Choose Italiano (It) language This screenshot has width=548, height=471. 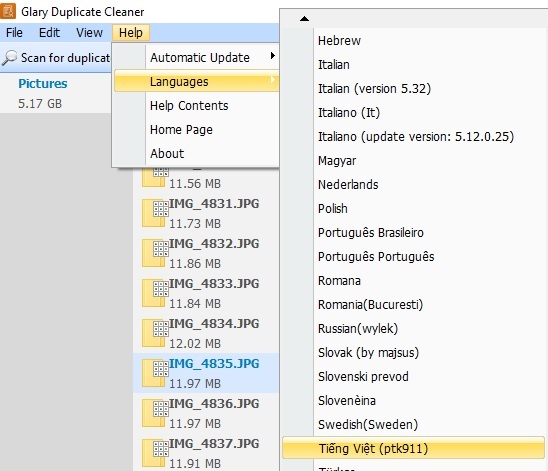pyautogui.click(x=413, y=113)
